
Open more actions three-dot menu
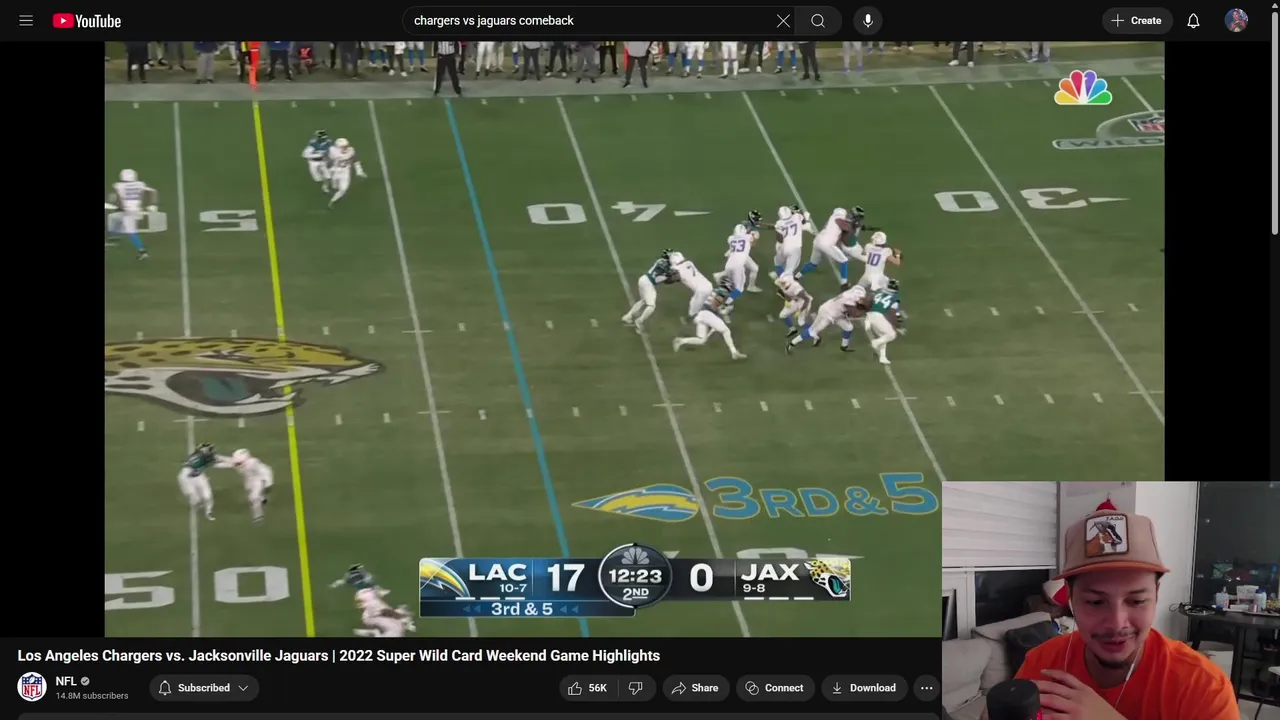(927, 688)
